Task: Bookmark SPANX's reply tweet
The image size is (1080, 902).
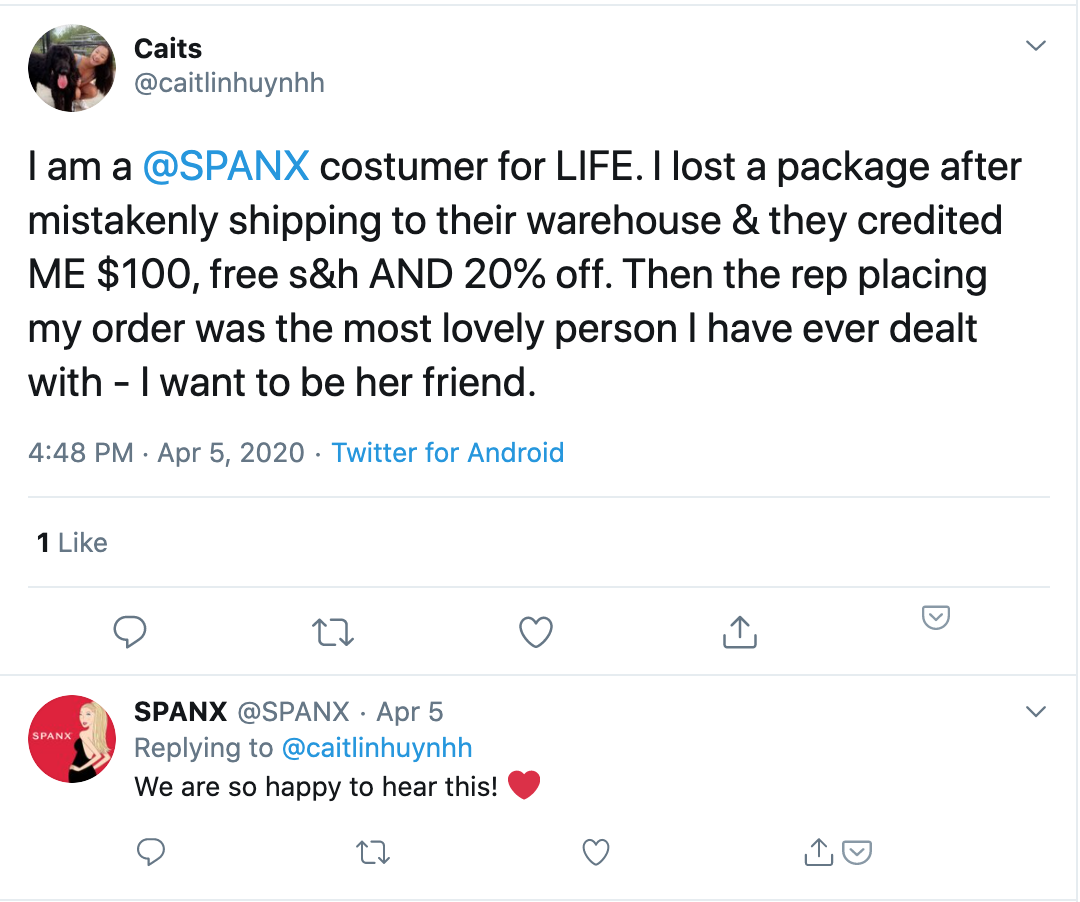Action: point(858,852)
